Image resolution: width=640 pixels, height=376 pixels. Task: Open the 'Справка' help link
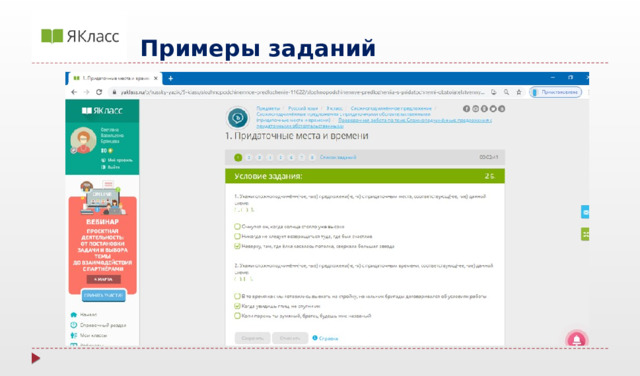coord(329,338)
